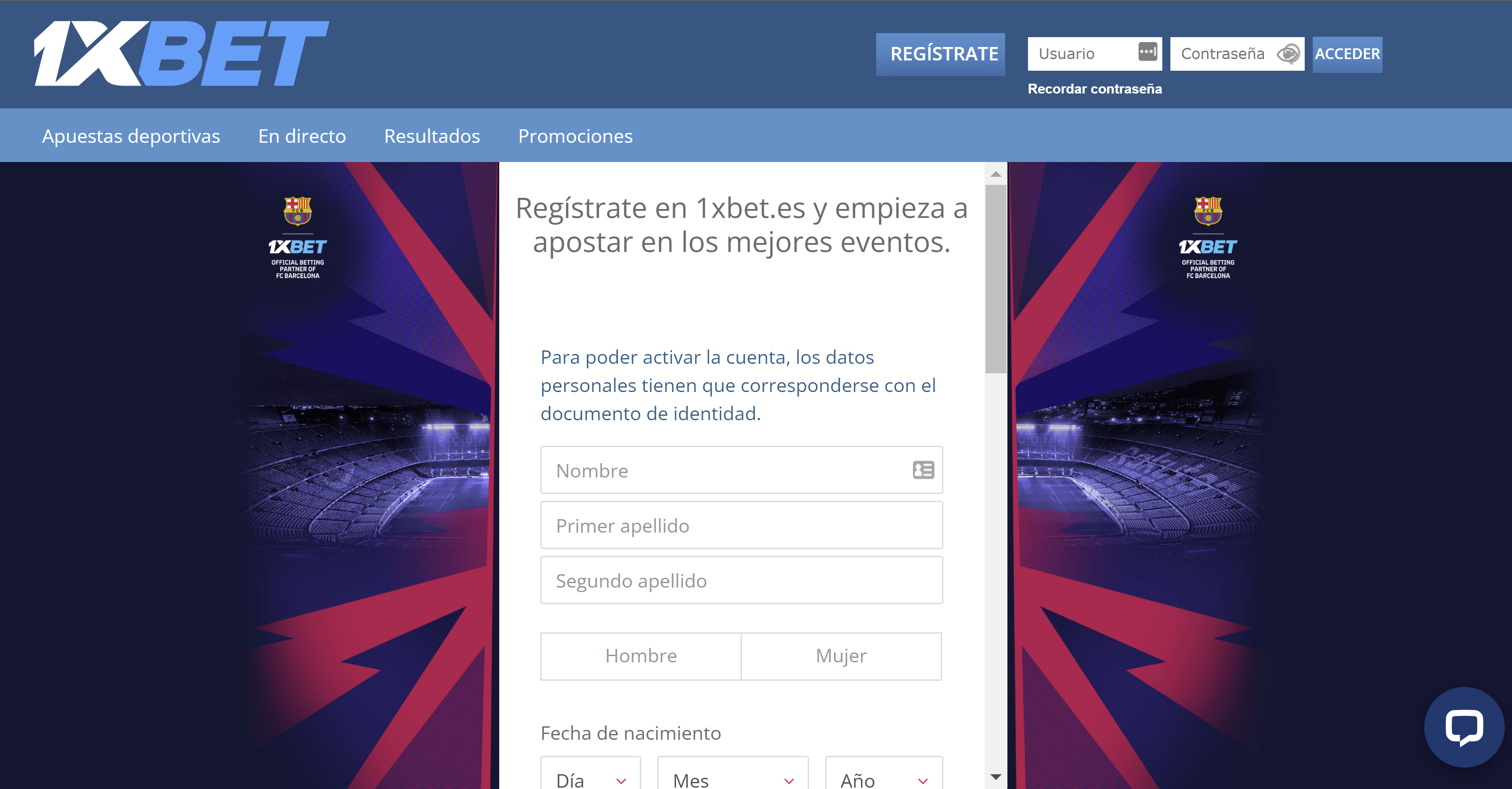Open Apuestas deportivas menu item
This screenshot has width=1512, height=789.
pos(131,136)
